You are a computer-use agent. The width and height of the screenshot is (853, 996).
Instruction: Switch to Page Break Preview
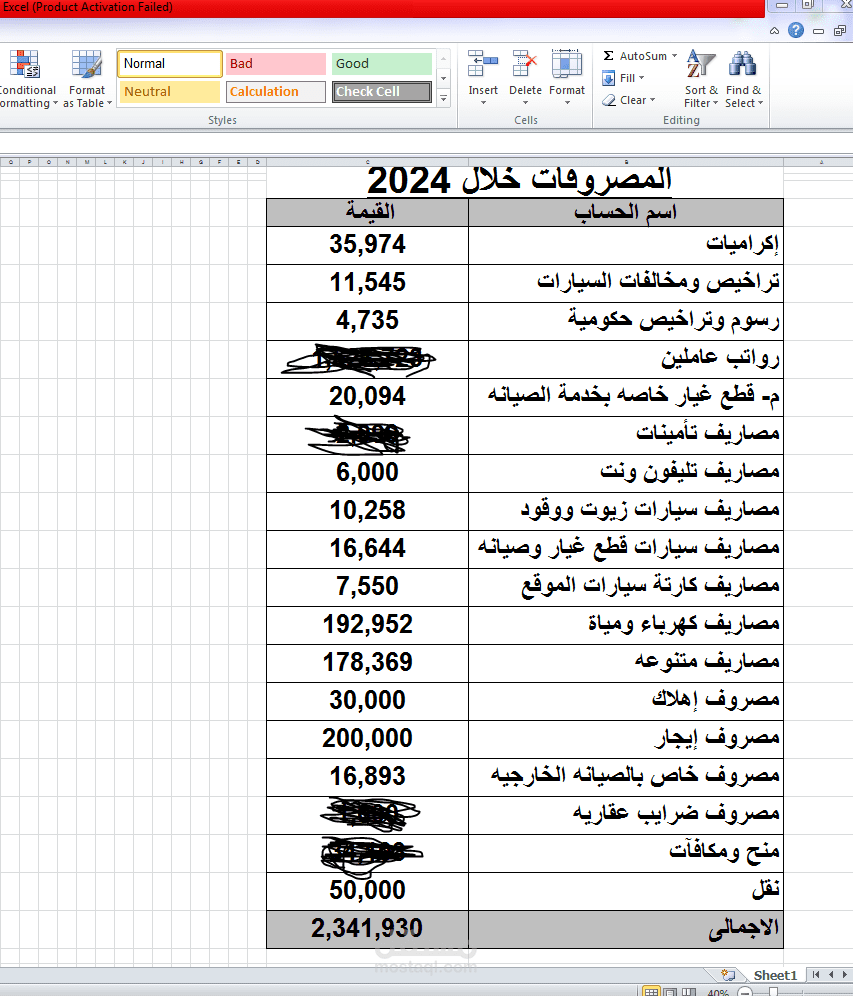tap(689, 992)
